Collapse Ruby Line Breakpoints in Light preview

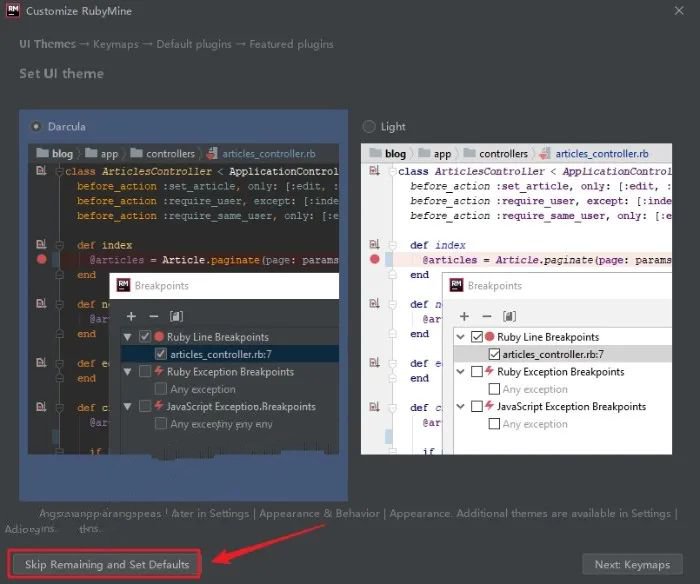click(460, 337)
